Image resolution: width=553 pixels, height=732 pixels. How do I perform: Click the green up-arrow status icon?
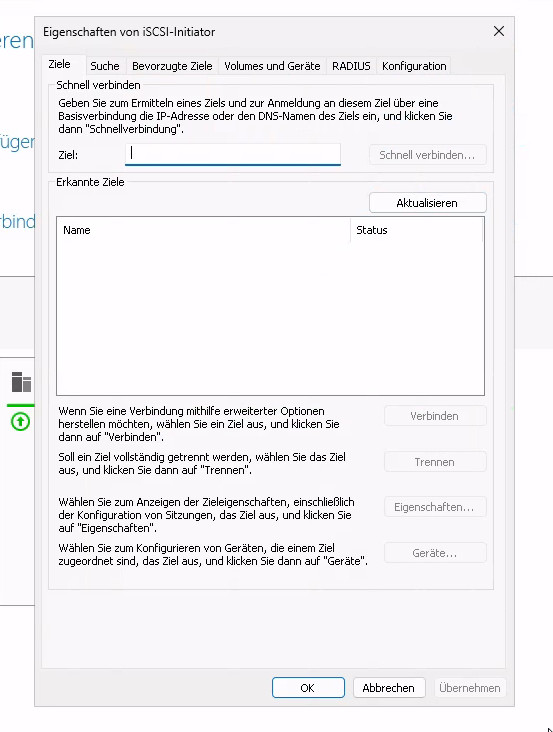20,422
